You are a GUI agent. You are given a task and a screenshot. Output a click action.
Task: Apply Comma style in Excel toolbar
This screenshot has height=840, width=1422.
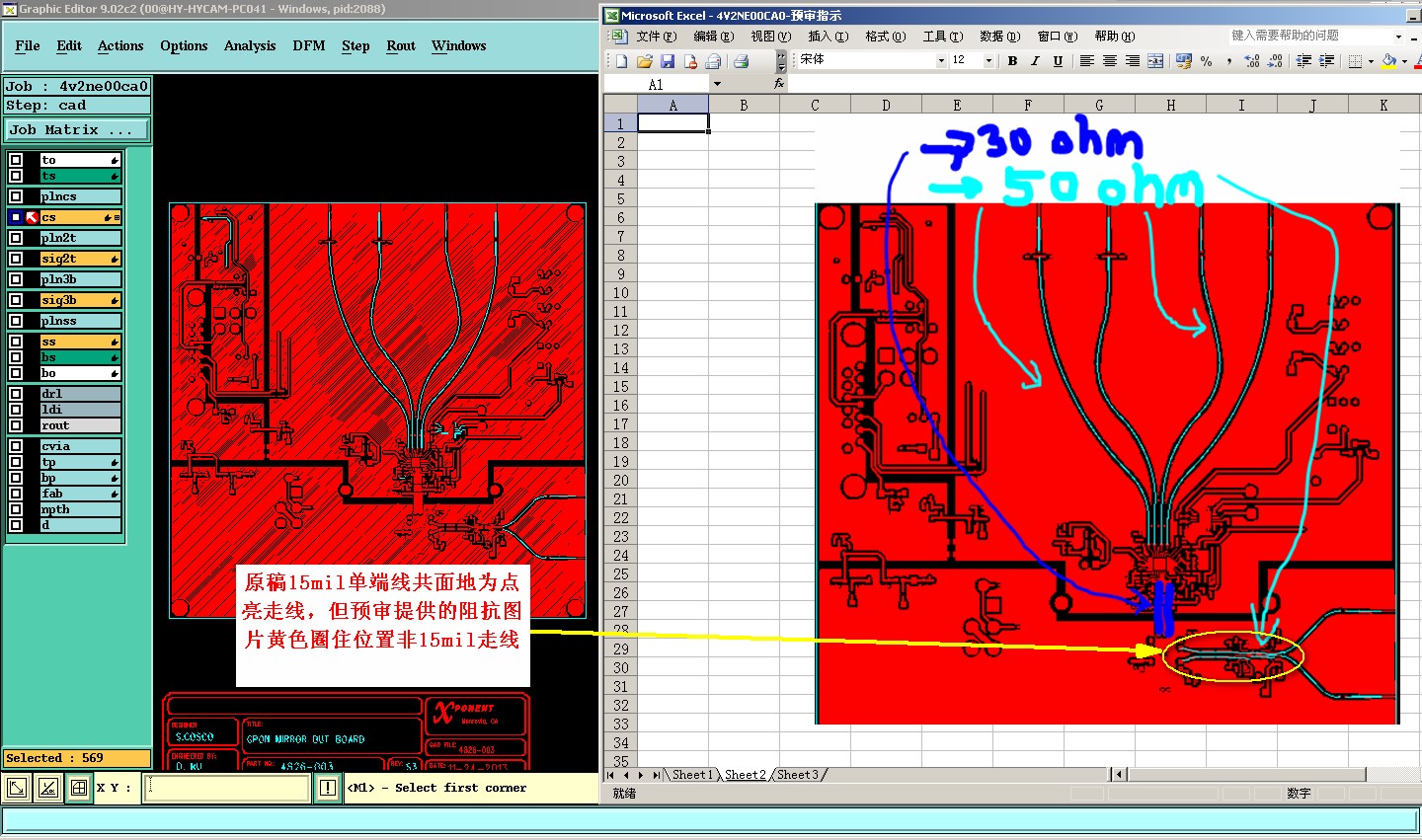tap(1228, 61)
